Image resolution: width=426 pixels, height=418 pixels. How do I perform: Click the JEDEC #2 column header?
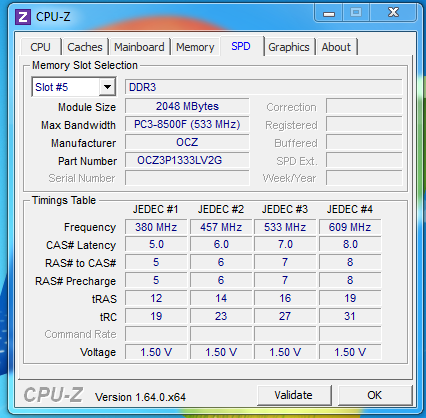[221, 209]
